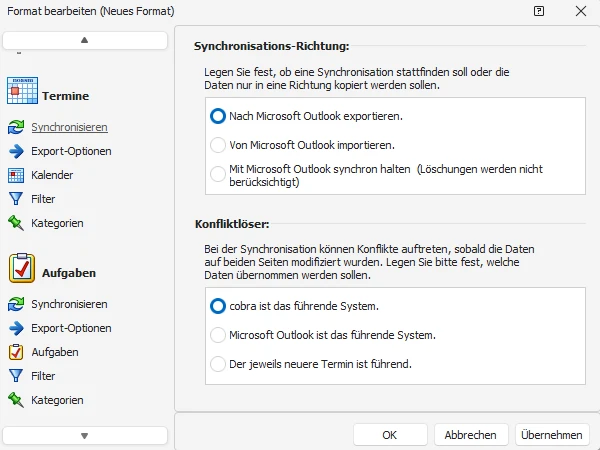600x450 pixels.
Task: Confirm with the OK button
Action: pos(390,435)
